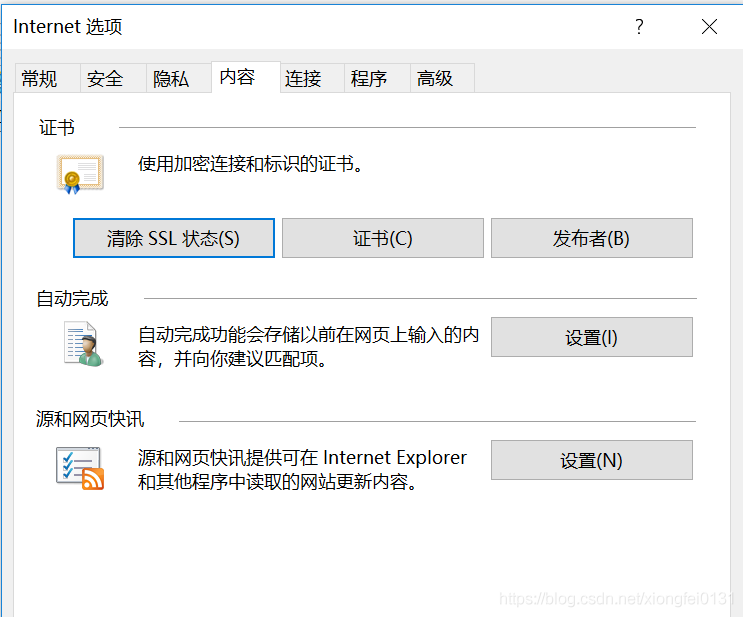743x617 pixels.
Task: Click the 证书 section heading
Action: [57, 127]
